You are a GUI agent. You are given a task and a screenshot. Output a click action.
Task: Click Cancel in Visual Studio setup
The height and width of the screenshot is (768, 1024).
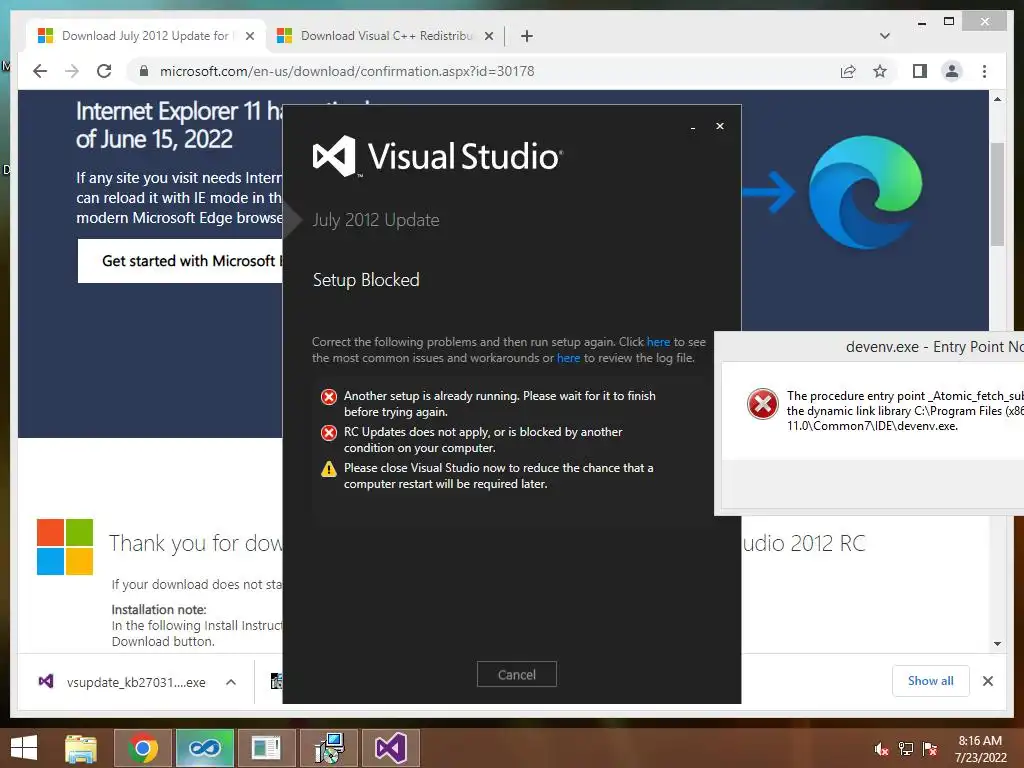(517, 674)
